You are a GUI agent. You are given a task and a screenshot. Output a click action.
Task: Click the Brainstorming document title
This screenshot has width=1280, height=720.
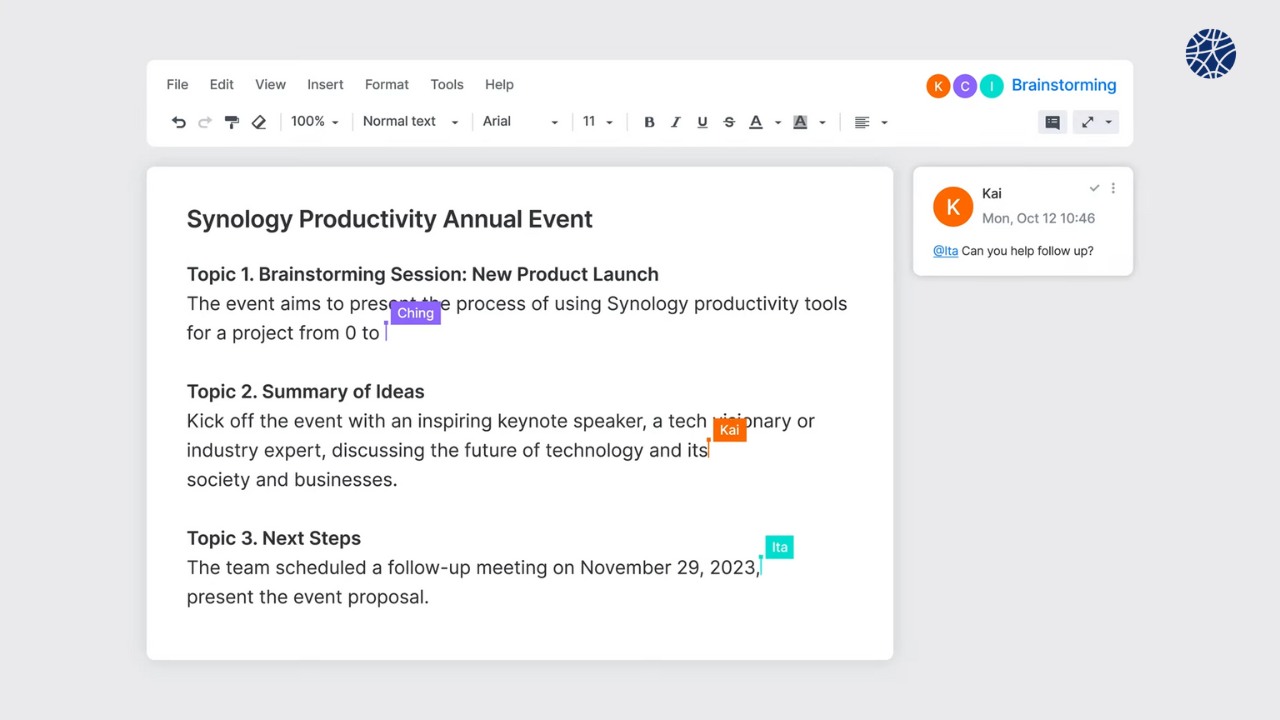(1064, 85)
